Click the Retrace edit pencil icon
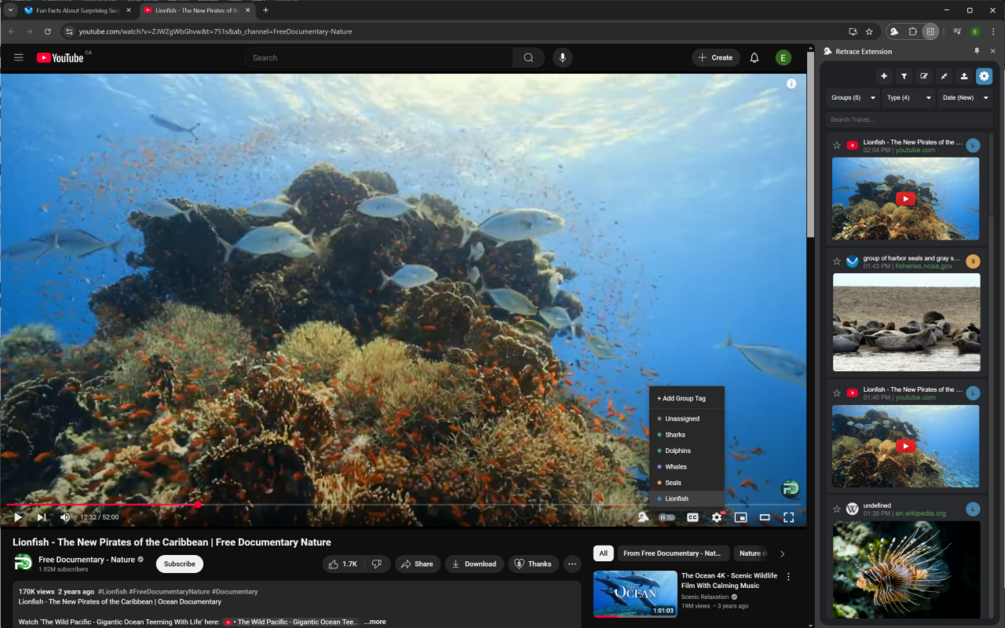The image size is (1005, 628). (x=924, y=76)
